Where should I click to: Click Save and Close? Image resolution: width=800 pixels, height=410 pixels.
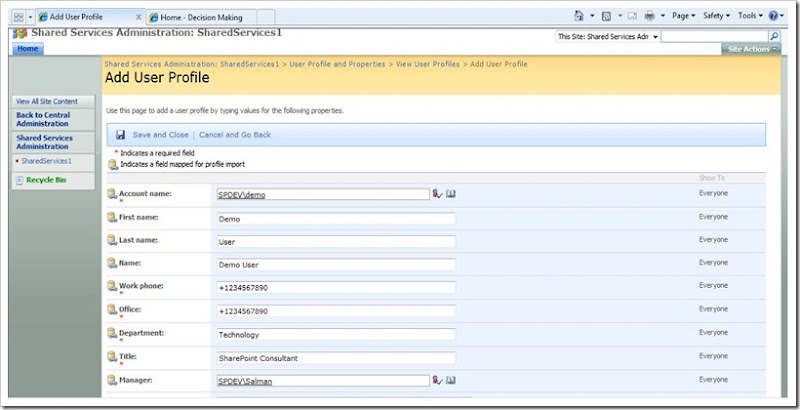click(x=161, y=135)
